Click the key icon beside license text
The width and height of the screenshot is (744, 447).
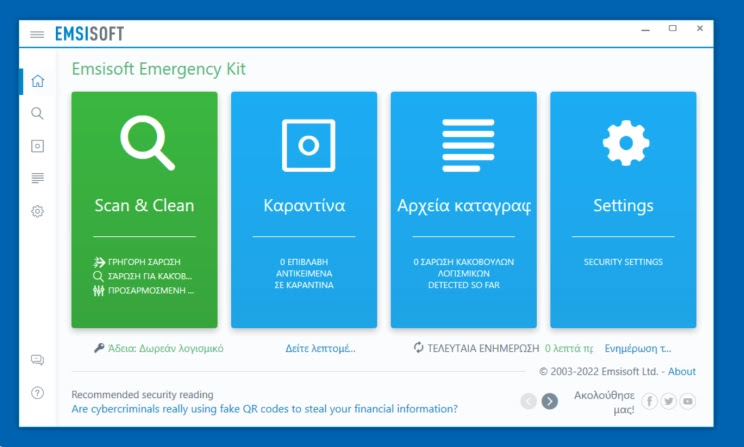click(x=99, y=348)
